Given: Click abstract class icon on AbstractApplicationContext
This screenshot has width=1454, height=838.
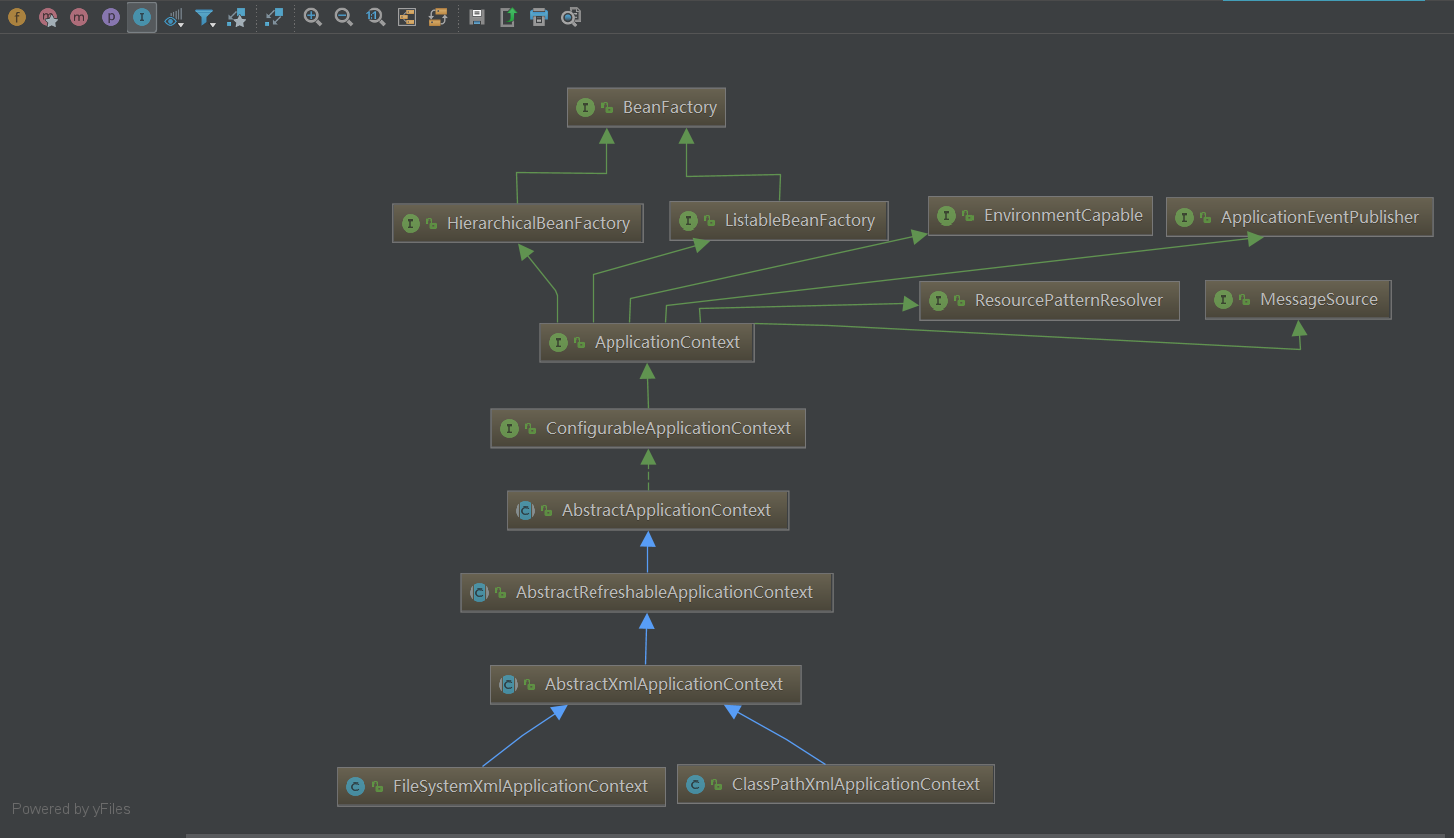Looking at the screenshot, I should (525, 511).
